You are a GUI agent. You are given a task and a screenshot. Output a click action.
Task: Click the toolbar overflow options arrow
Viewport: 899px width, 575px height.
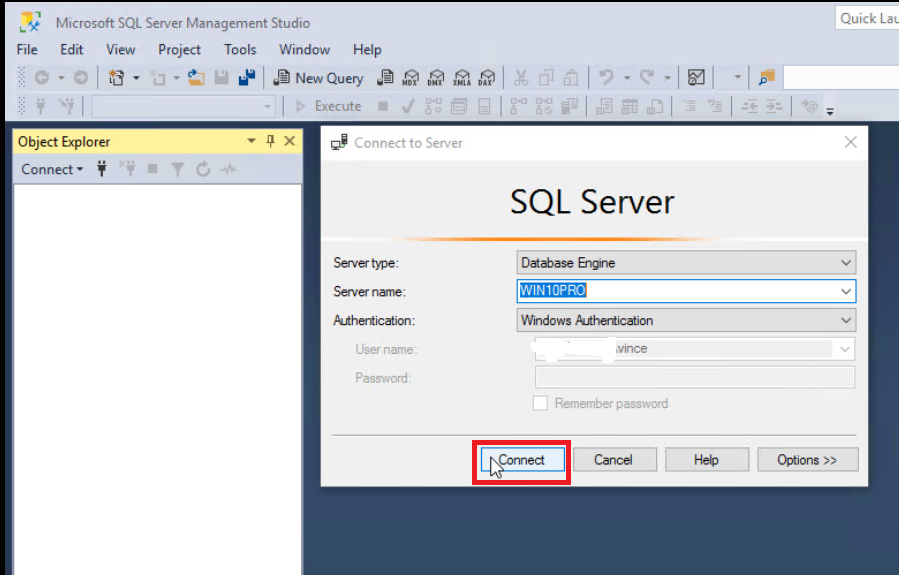click(830, 110)
